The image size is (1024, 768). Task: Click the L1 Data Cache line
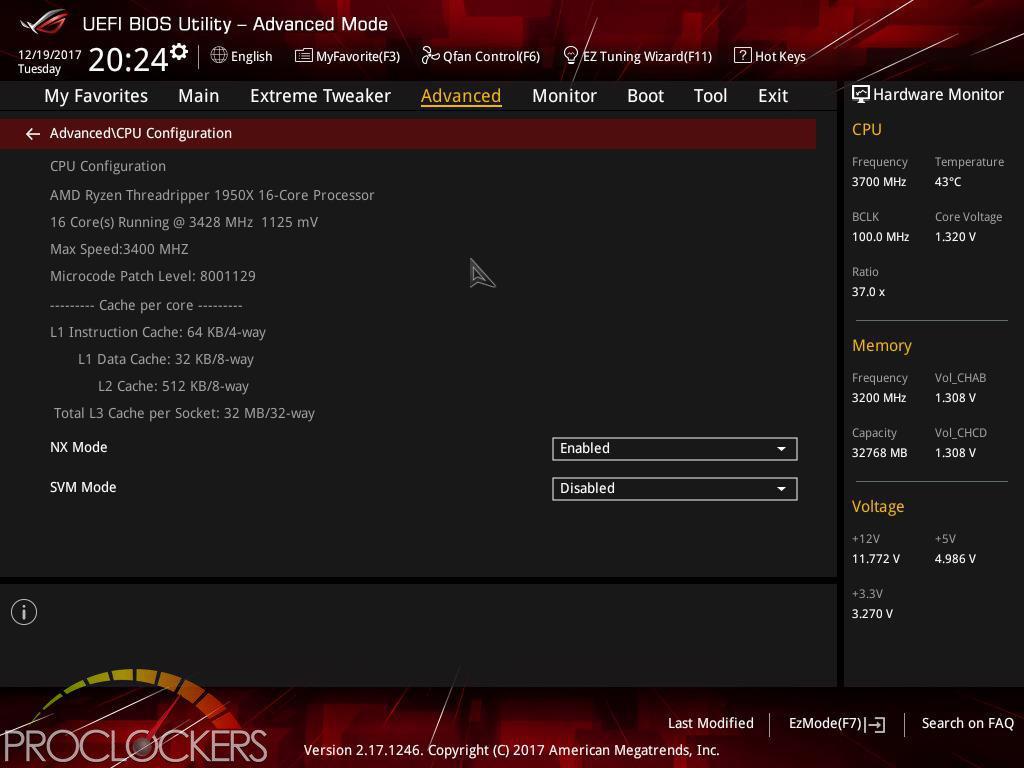coord(166,359)
